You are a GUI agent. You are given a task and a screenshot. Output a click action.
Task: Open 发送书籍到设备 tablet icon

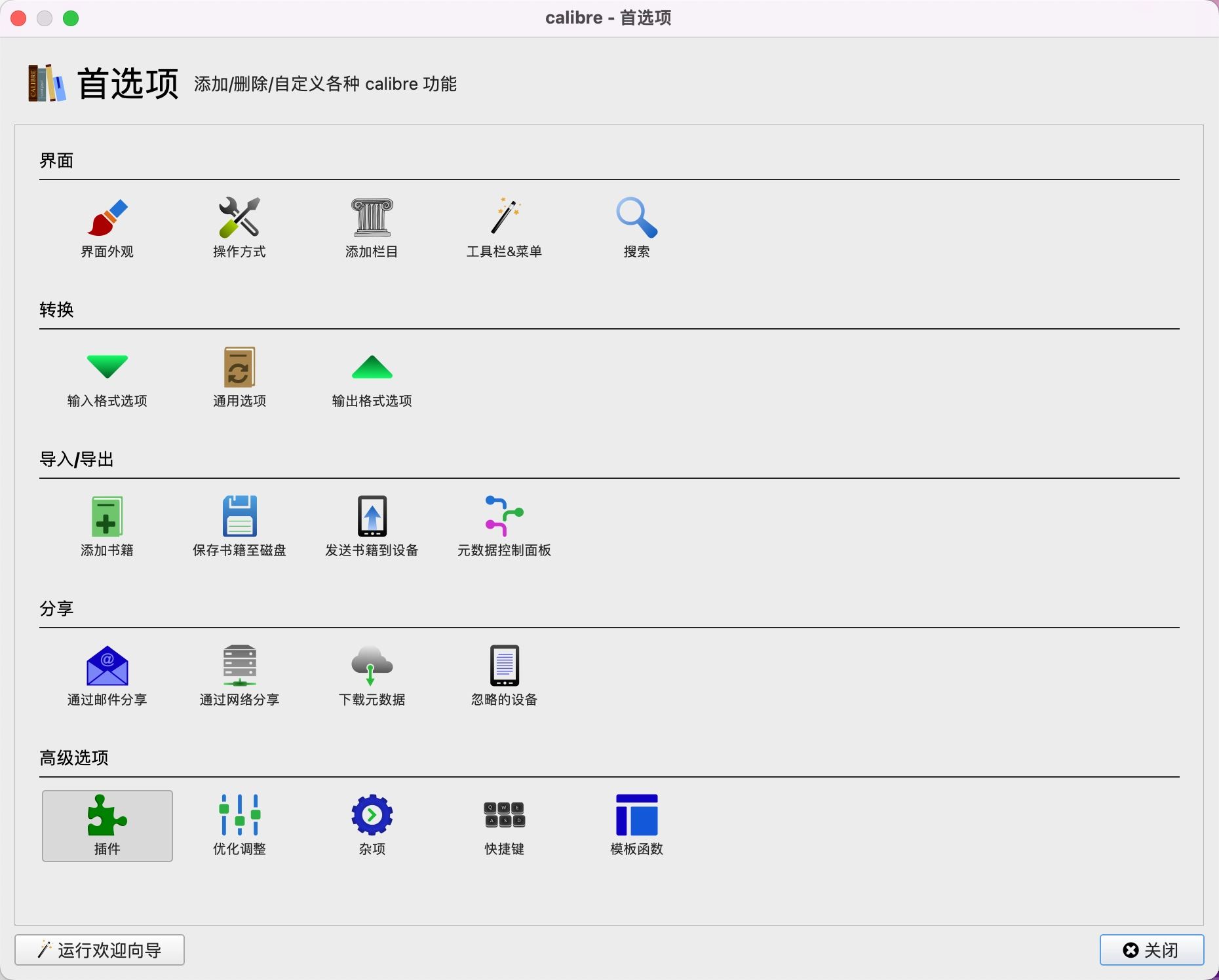pyautogui.click(x=372, y=527)
